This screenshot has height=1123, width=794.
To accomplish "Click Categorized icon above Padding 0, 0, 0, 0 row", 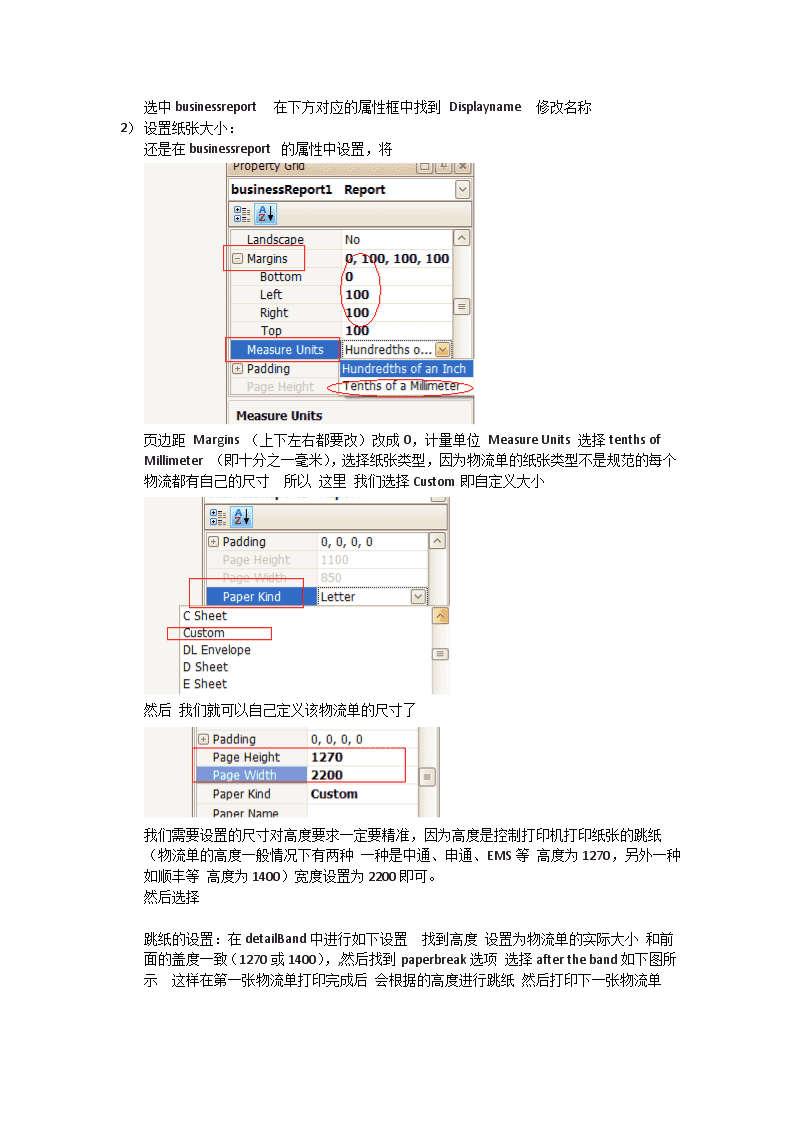I will 218,516.
